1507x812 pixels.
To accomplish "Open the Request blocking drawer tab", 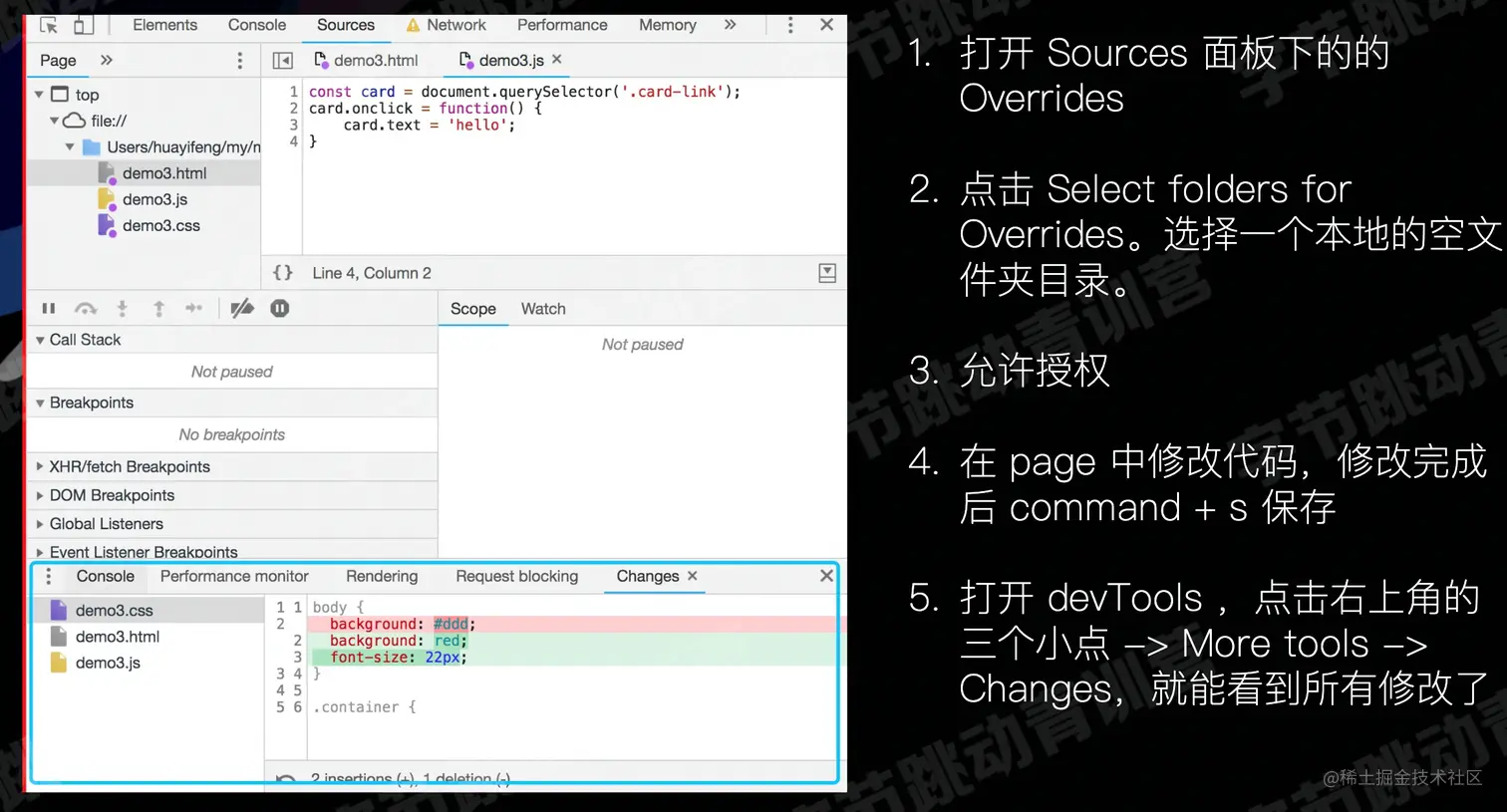I will pyautogui.click(x=516, y=576).
